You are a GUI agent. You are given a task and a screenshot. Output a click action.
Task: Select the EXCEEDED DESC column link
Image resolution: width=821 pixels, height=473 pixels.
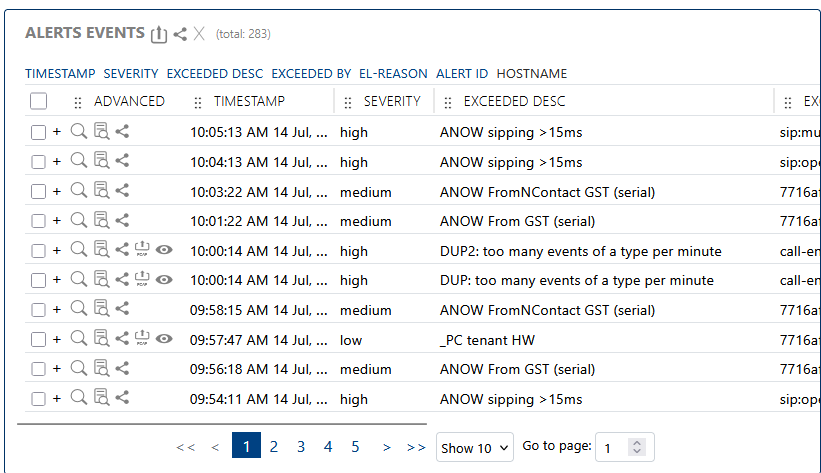coord(215,74)
